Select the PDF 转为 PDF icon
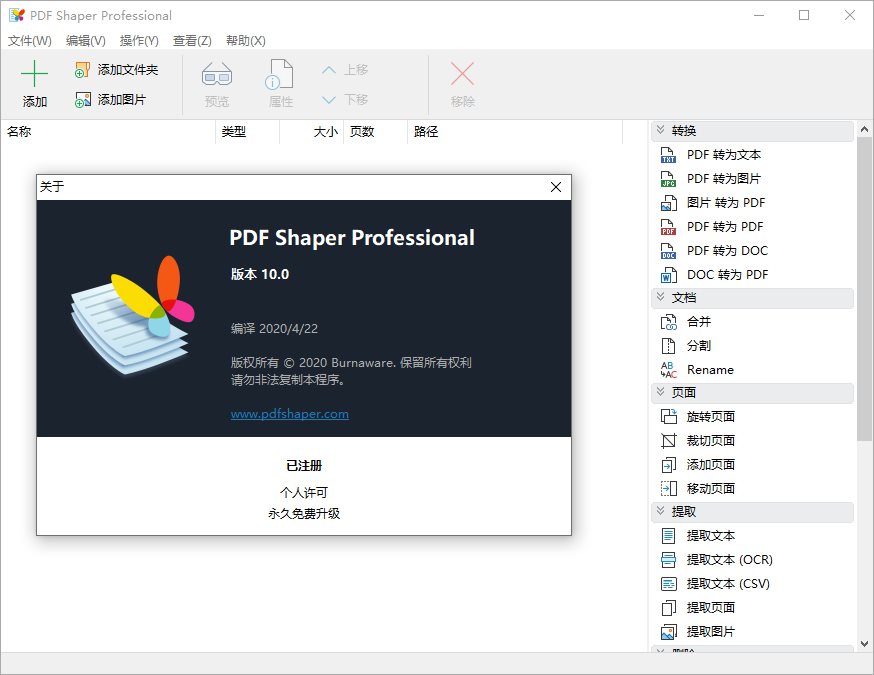The image size is (874, 675). (668, 227)
